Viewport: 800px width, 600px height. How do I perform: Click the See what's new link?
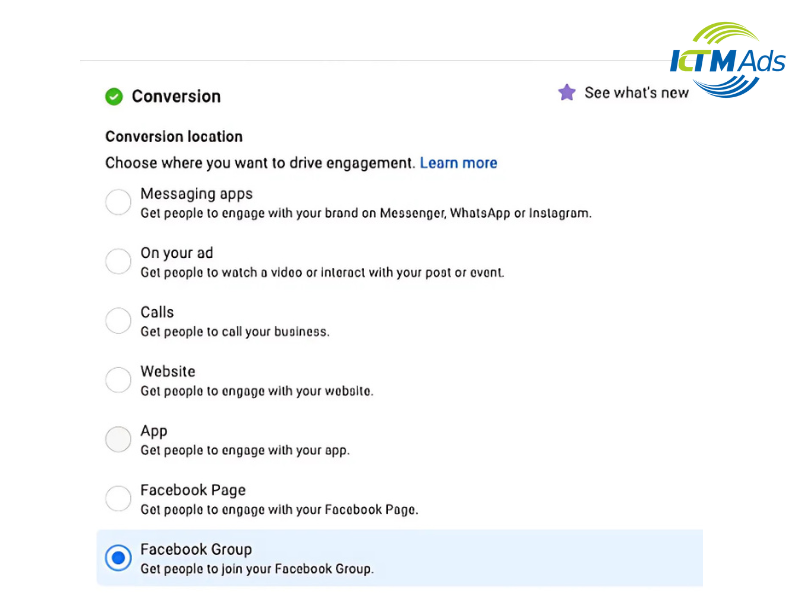click(636, 93)
